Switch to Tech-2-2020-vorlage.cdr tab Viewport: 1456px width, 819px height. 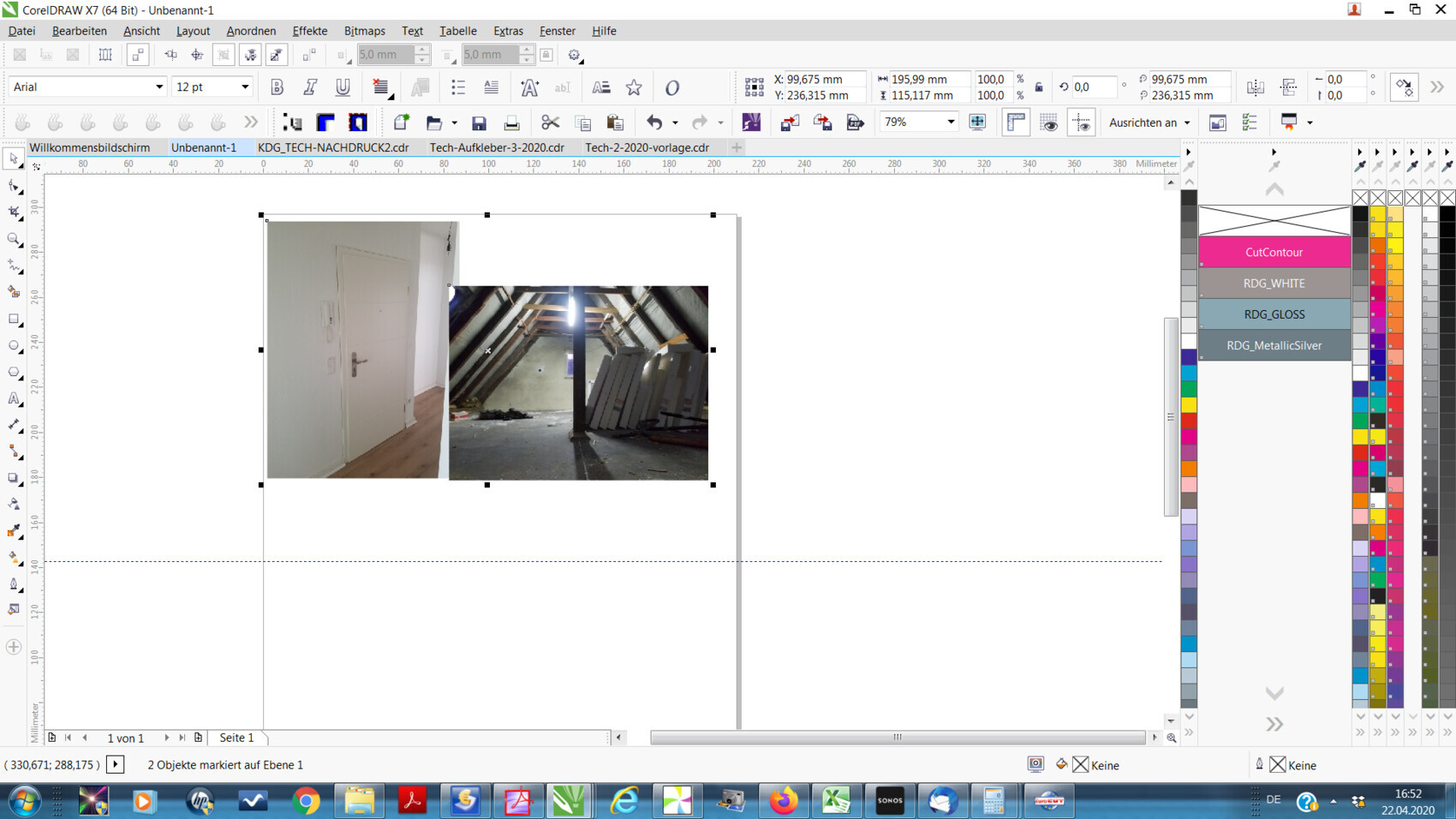[x=647, y=147]
